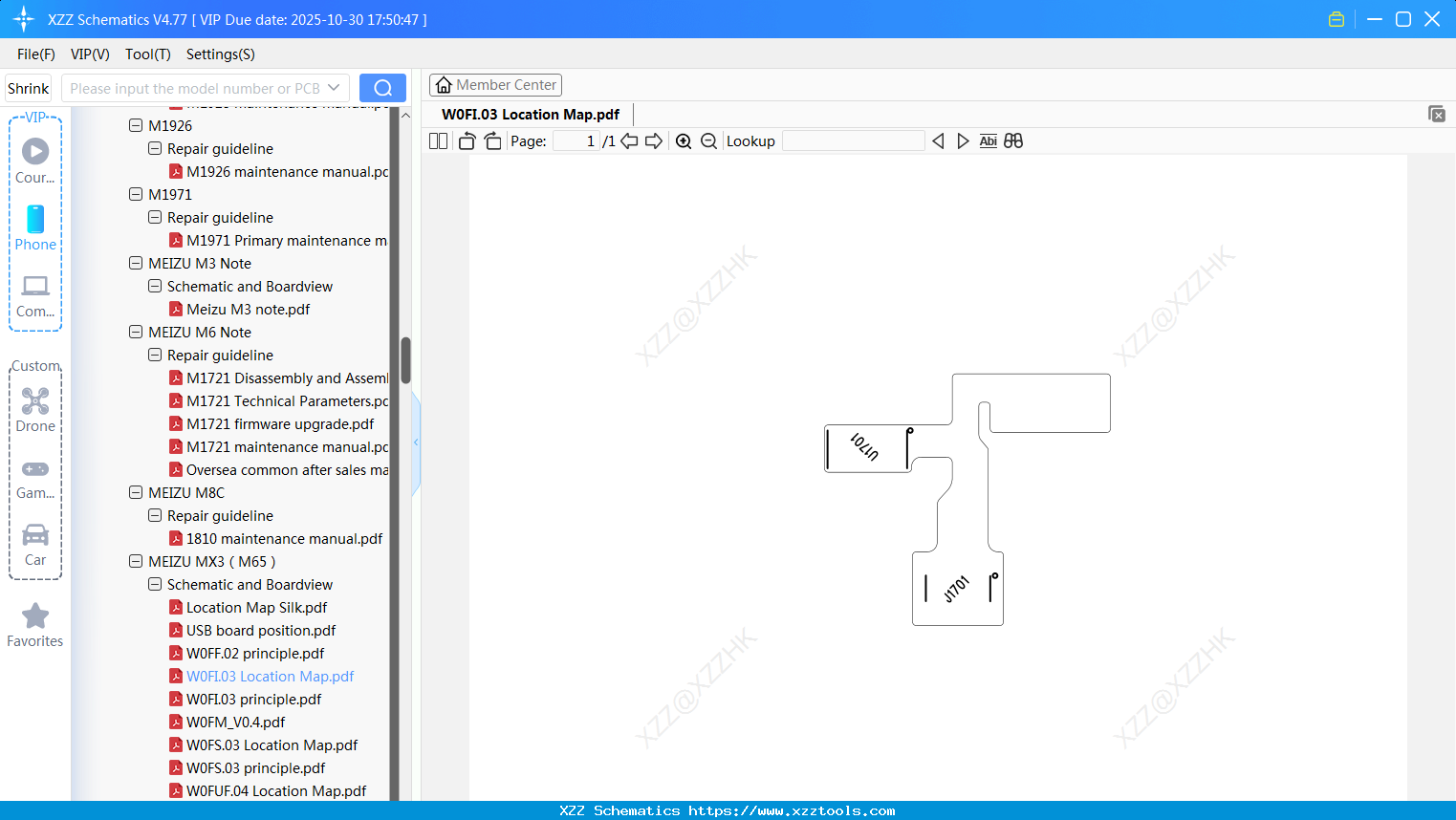This screenshot has height=820, width=1456.
Task: Open the Tool(T) menu
Action: (147, 54)
